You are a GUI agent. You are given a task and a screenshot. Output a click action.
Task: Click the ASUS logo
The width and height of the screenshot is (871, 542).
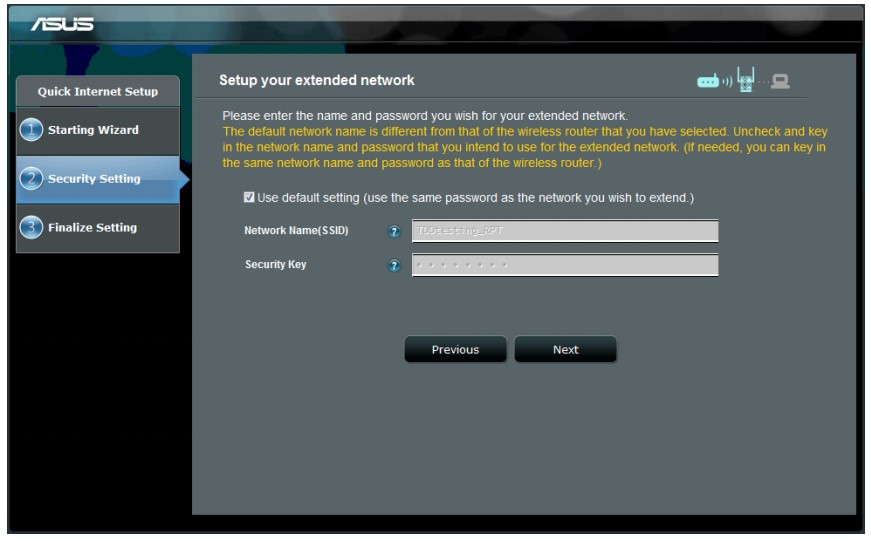(x=62, y=24)
